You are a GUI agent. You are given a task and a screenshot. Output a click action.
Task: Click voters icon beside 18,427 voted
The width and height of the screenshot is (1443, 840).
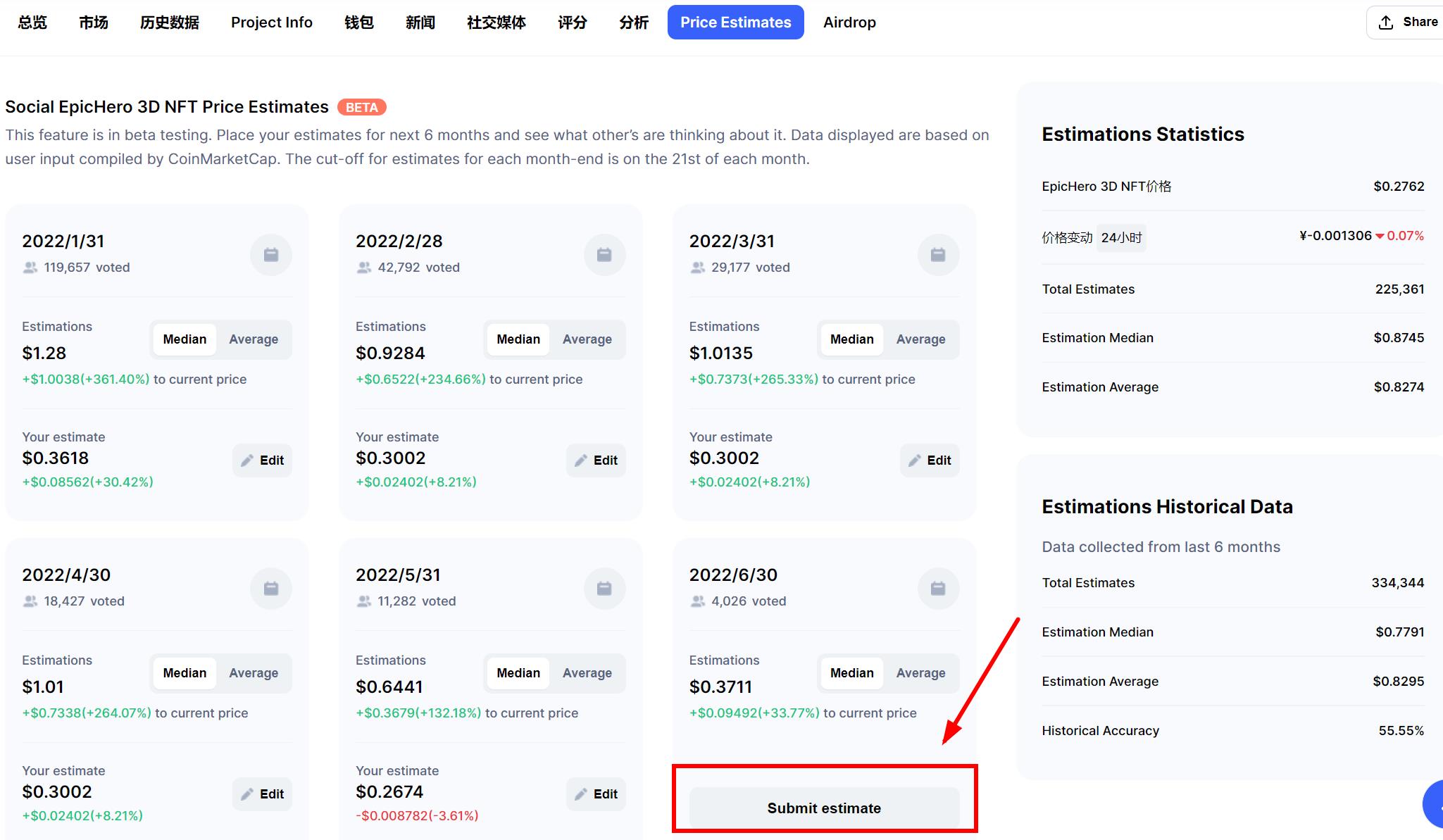(30, 601)
